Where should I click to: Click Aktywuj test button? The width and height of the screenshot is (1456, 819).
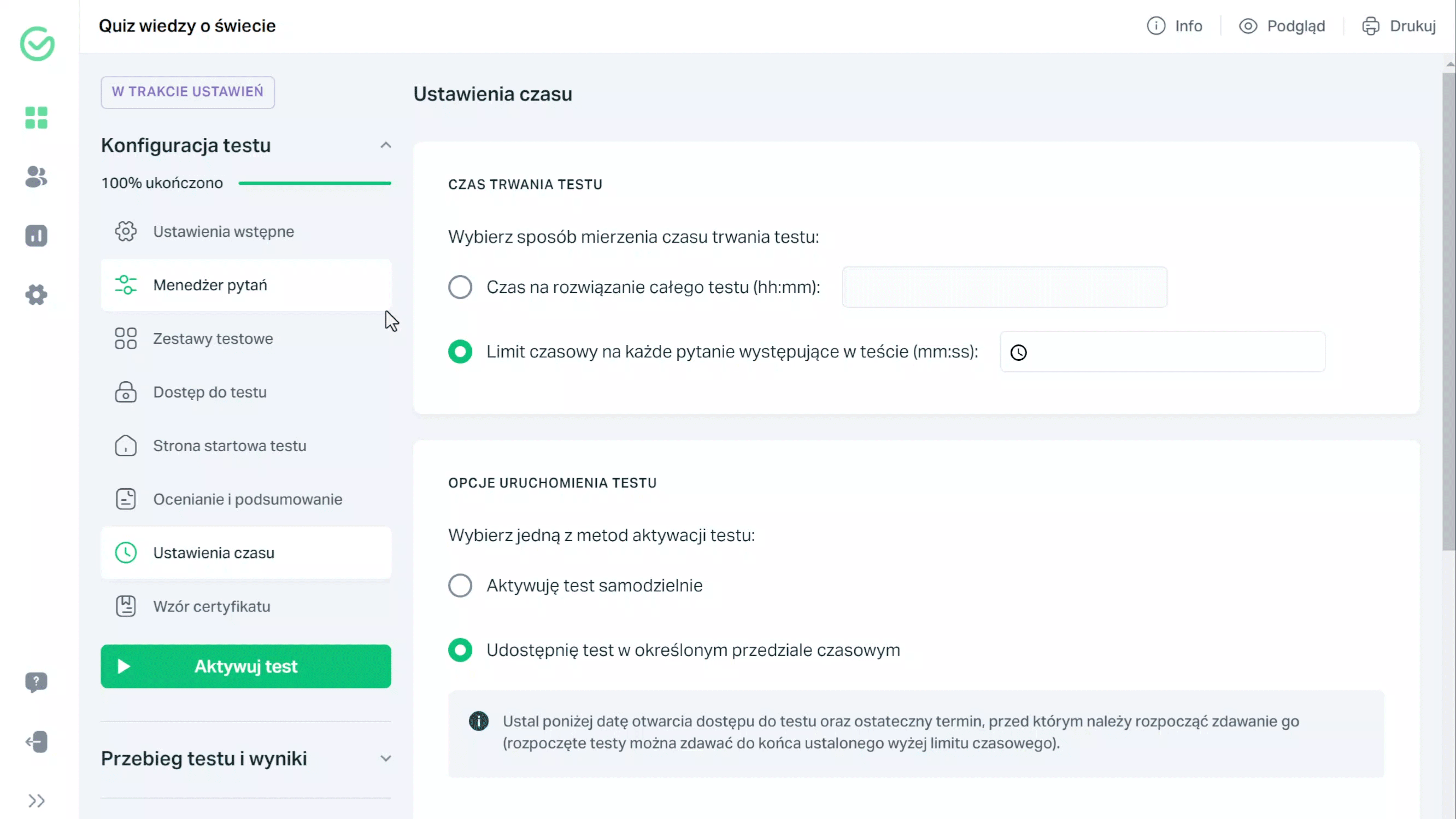[x=246, y=666]
